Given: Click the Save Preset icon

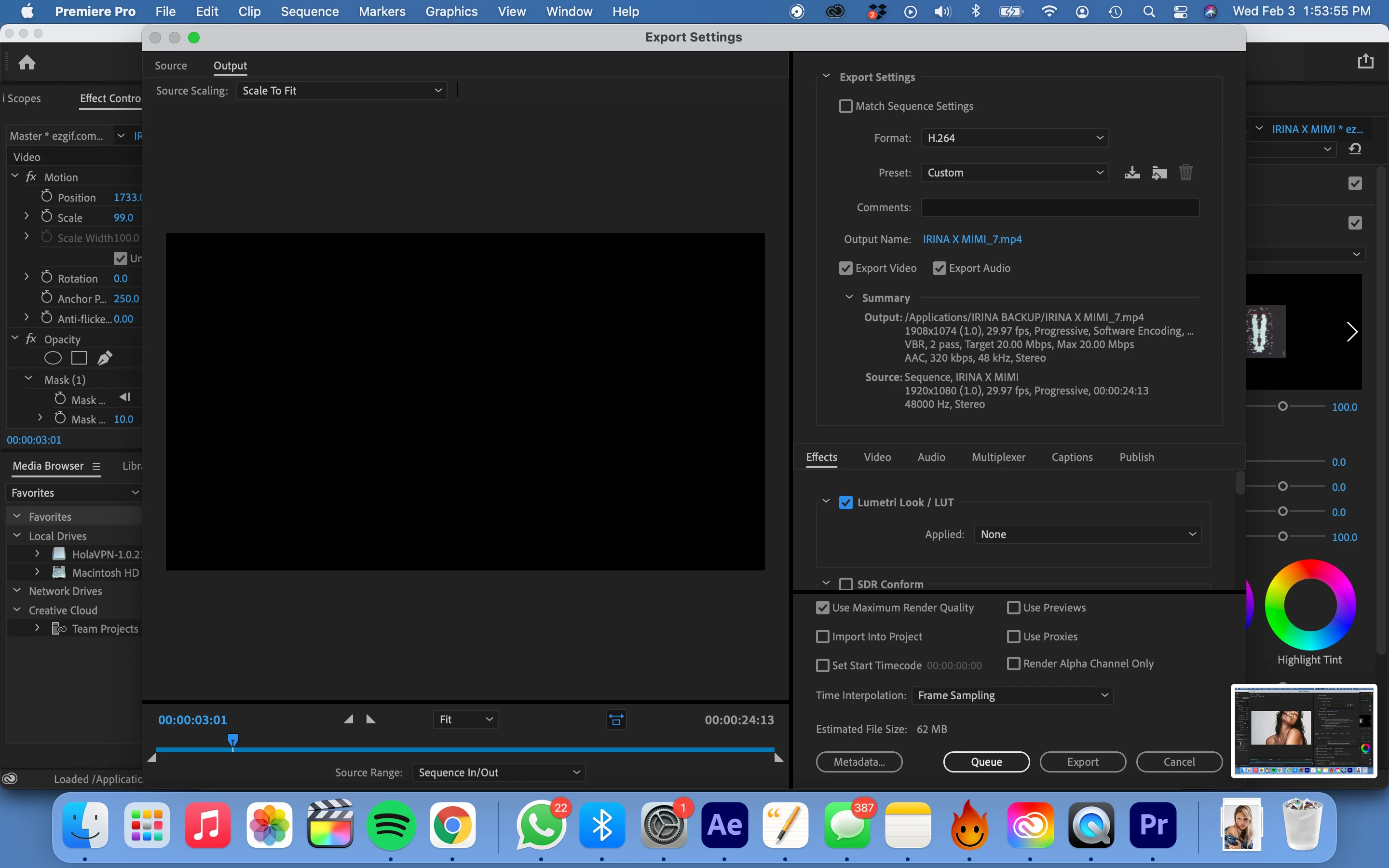Looking at the screenshot, I should coord(1132,173).
